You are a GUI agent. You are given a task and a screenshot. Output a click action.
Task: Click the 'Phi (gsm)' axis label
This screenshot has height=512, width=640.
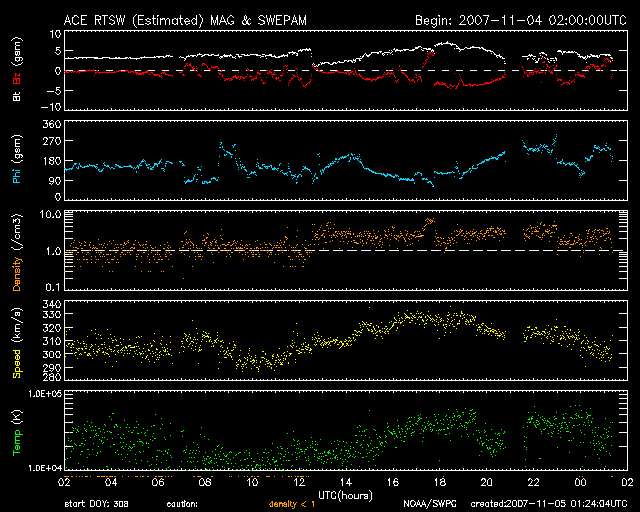(17, 160)
